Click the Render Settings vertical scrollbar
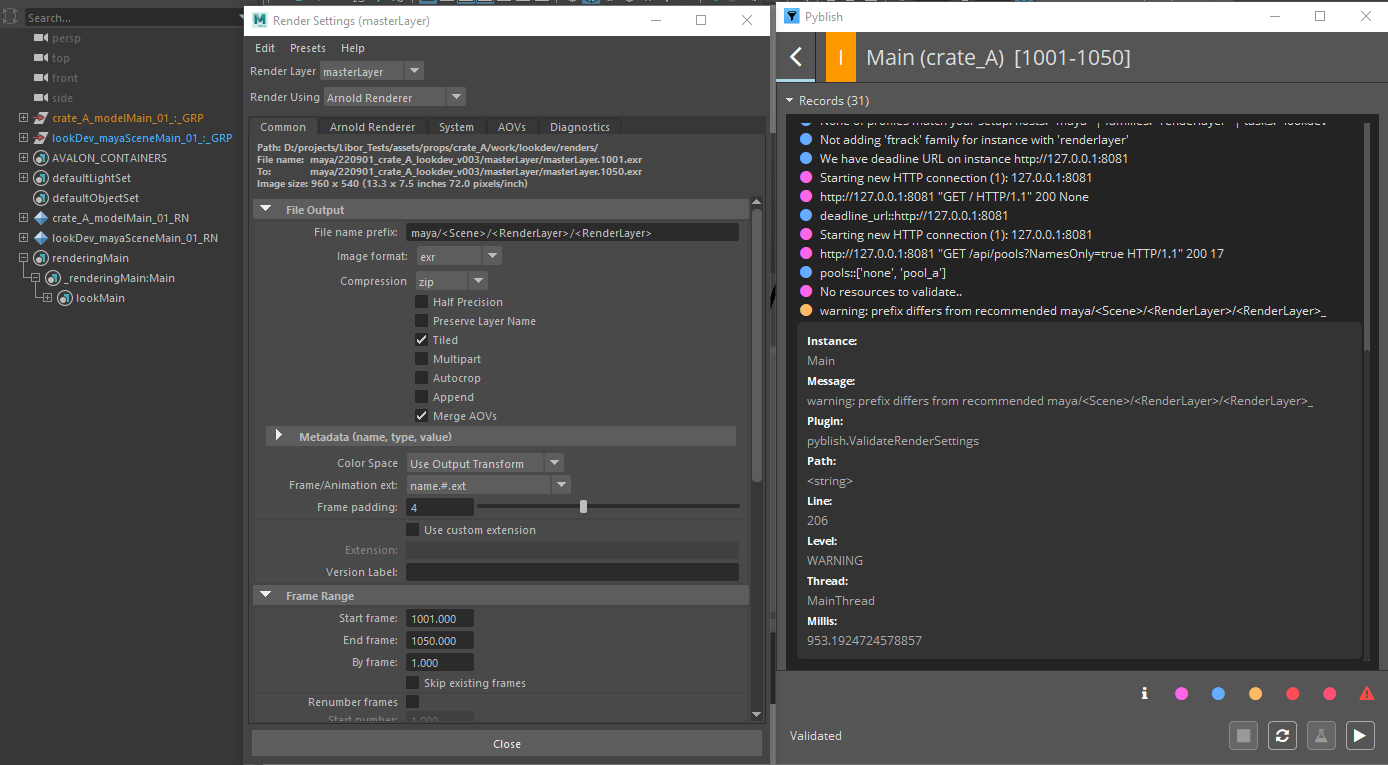This screenshot has width=1388, height=765. pyautogui.click(x=757, y=345)
